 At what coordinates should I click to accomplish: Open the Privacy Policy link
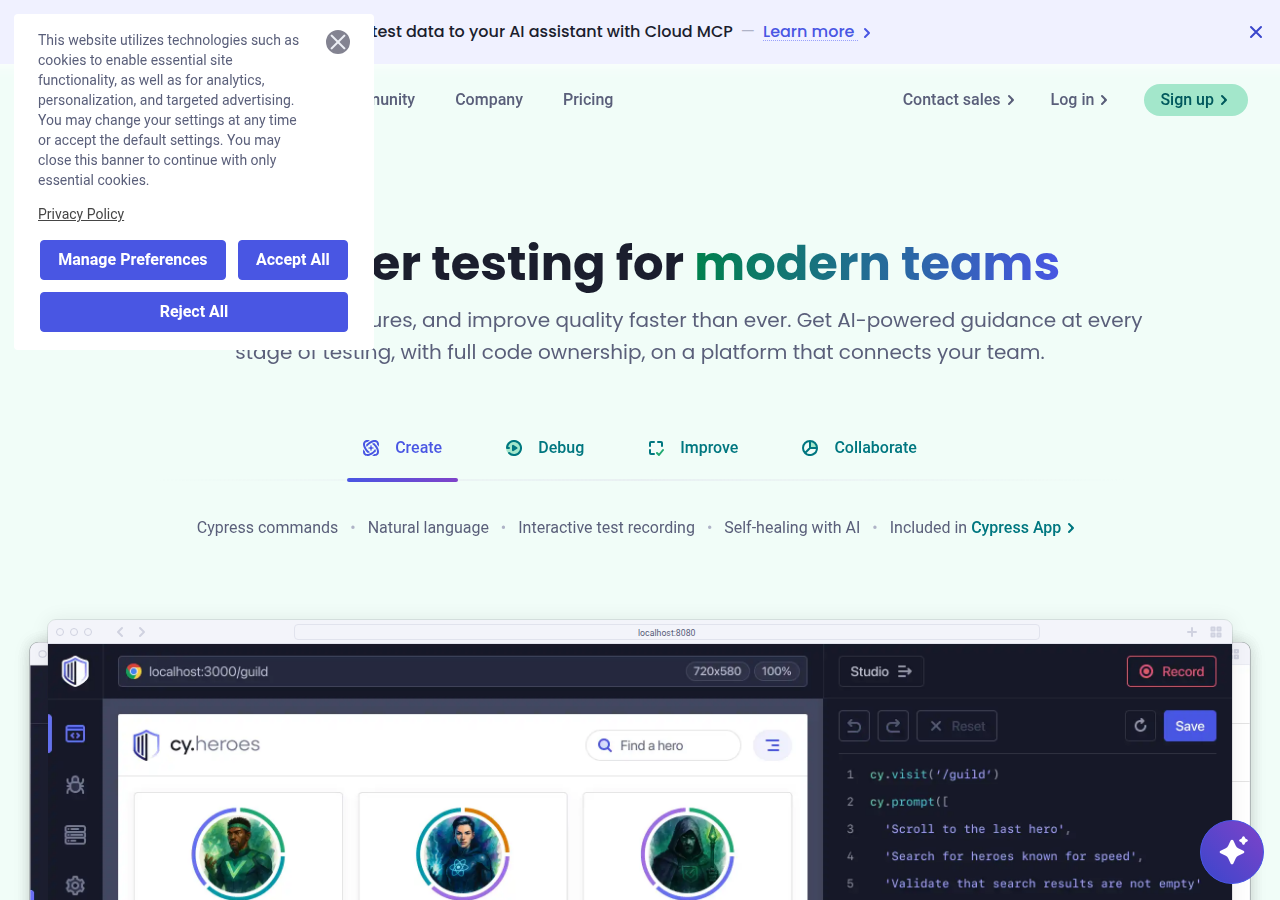point(81,214)
